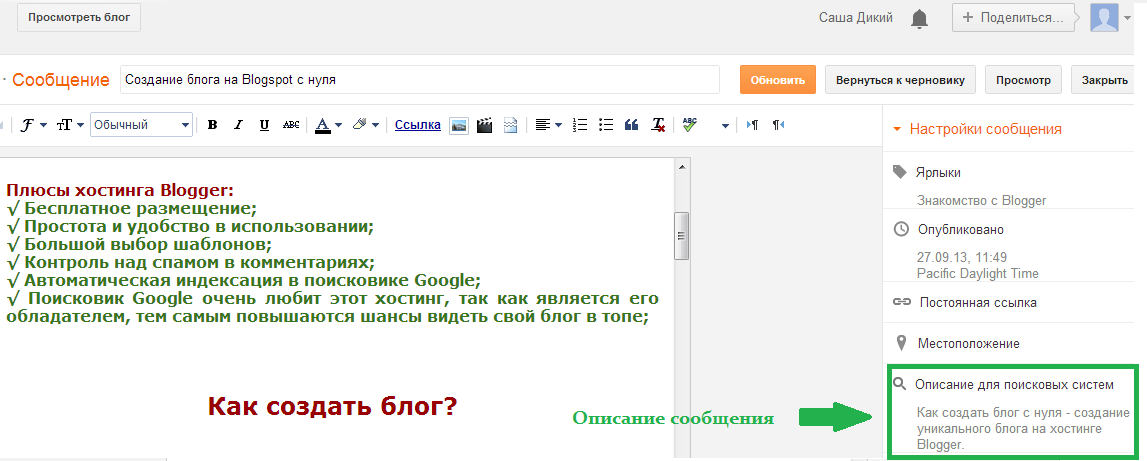1147x461 pixels.
Task: Open the Постоянная ссылка section
Action: click(978, 302)
